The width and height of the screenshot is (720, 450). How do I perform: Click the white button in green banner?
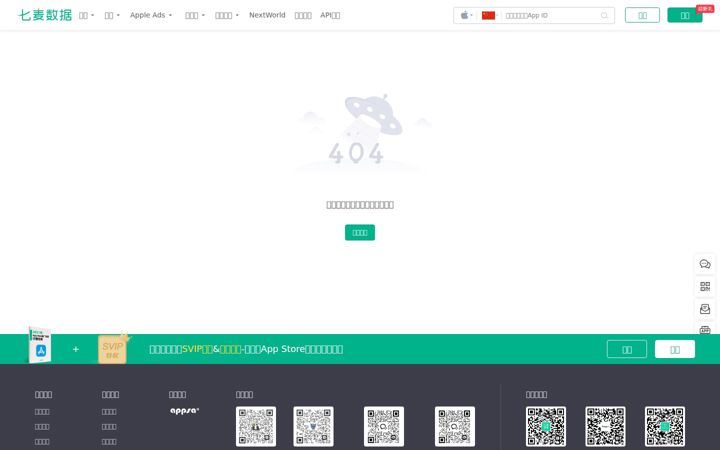coord(675,349)
